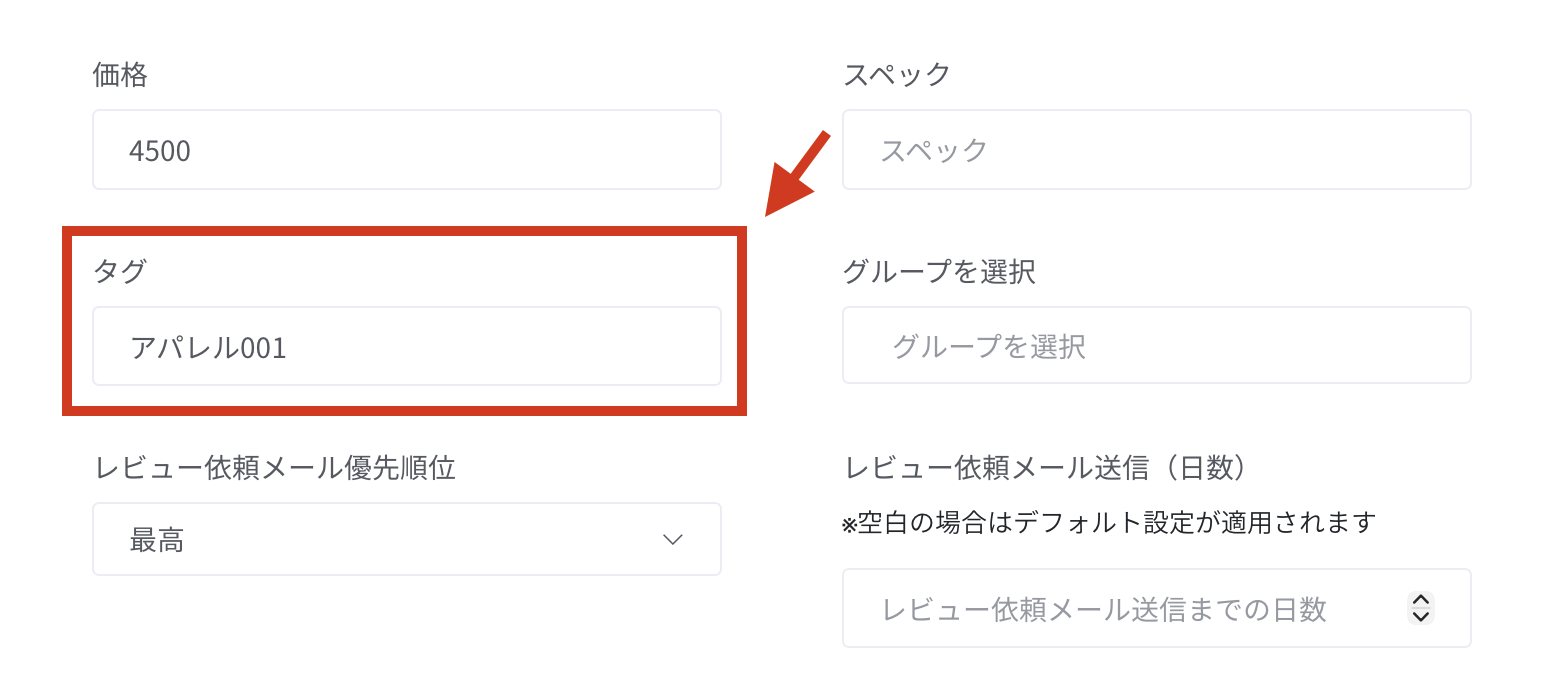
Task: Click the decrement arrow on days stepper
Action: click(1420, 616)
